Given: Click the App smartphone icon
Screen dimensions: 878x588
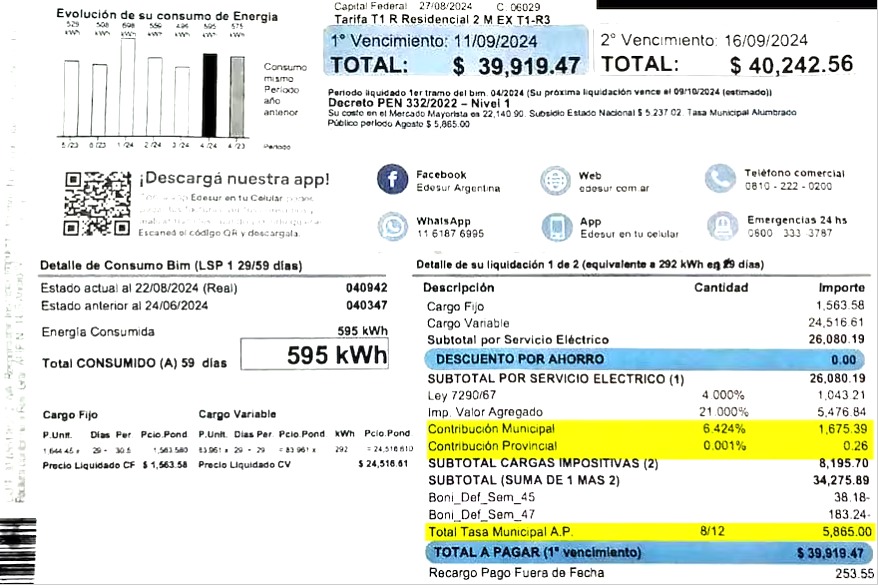Looking at the screenshot, I should coord(556,227).
